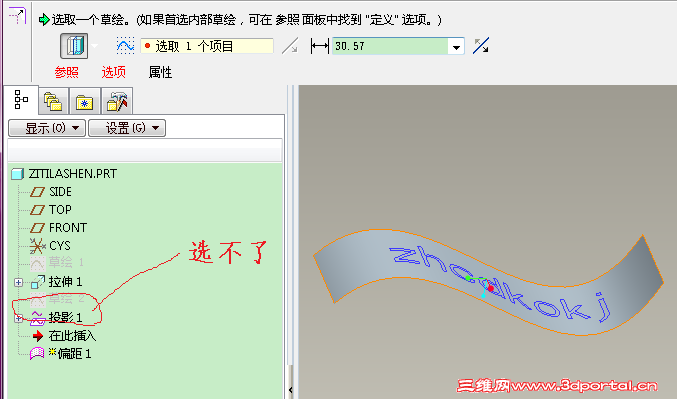Click the FRONT plane icon
The image size is (677, 399).
(38, 228)
